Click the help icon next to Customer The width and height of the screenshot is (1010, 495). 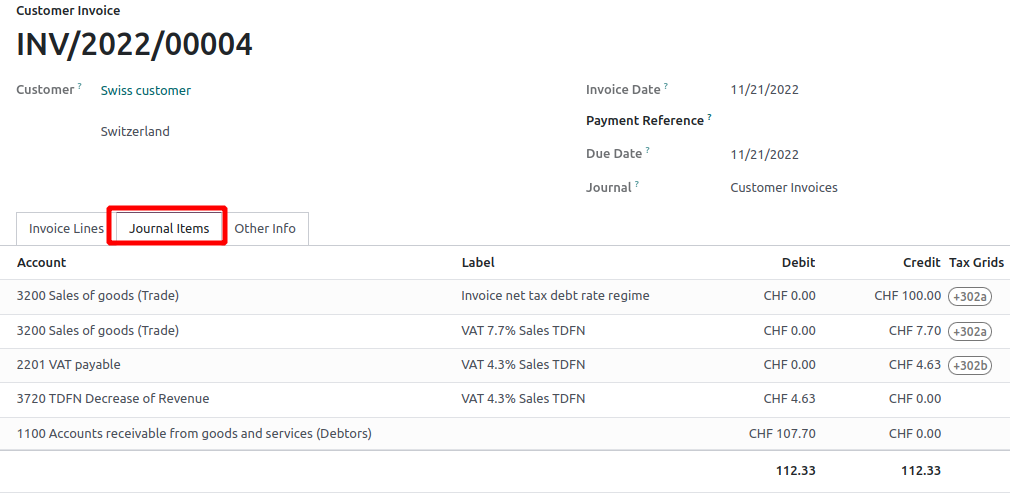[80, 86]
